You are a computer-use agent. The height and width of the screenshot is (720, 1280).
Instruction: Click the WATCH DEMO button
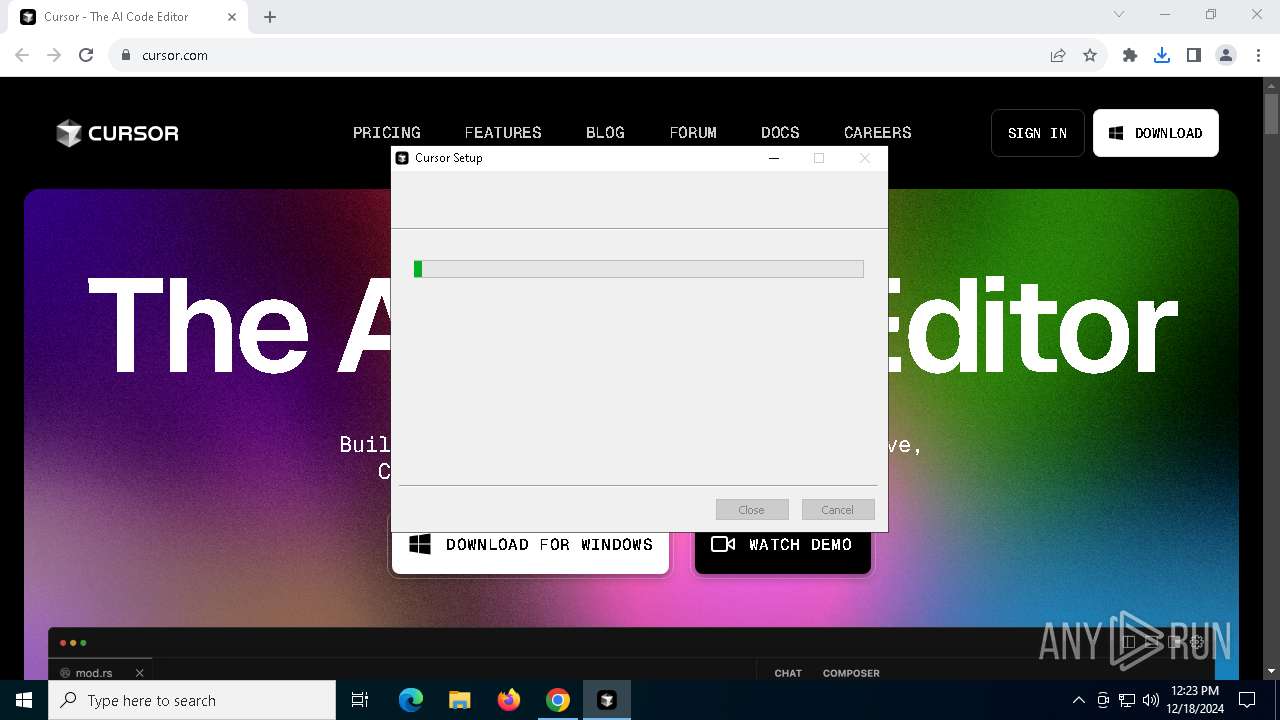point(783,548)
